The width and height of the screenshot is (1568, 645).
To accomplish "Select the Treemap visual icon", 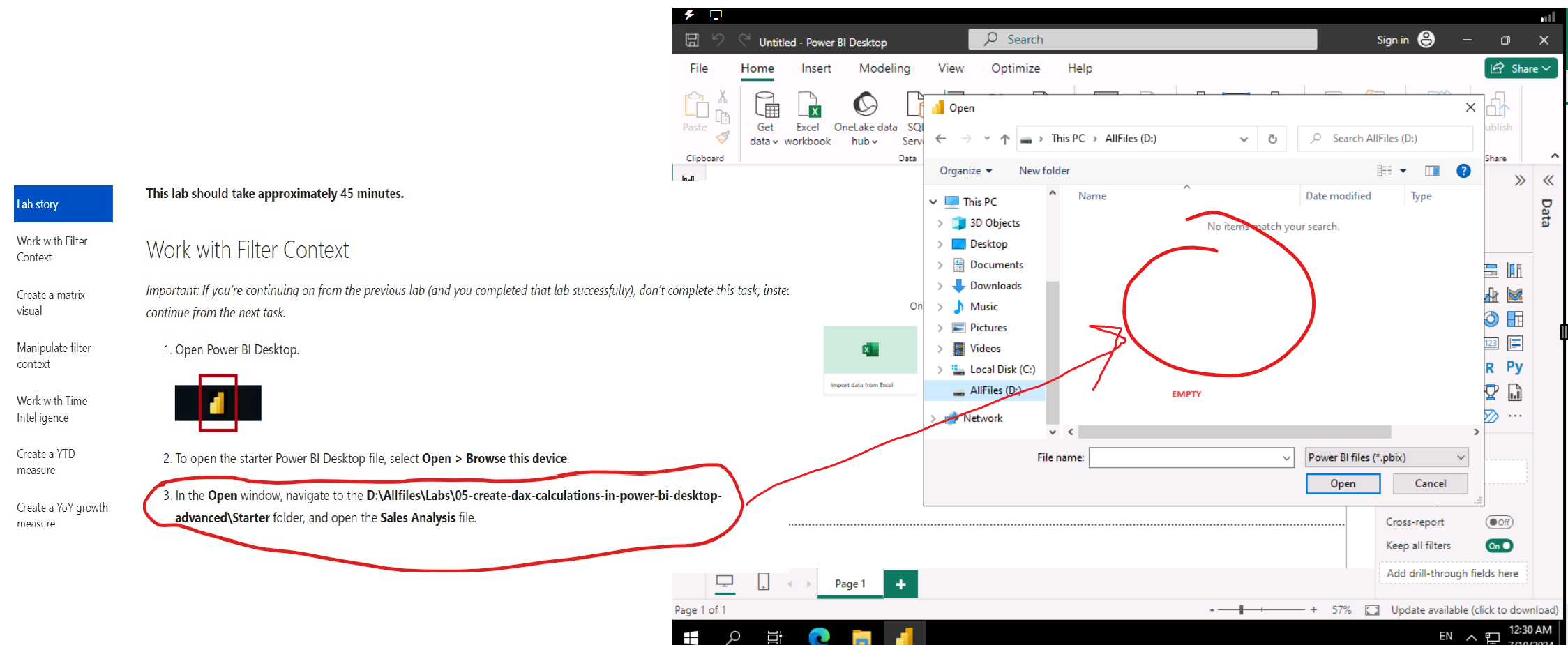I will [x=1514, y=319].
